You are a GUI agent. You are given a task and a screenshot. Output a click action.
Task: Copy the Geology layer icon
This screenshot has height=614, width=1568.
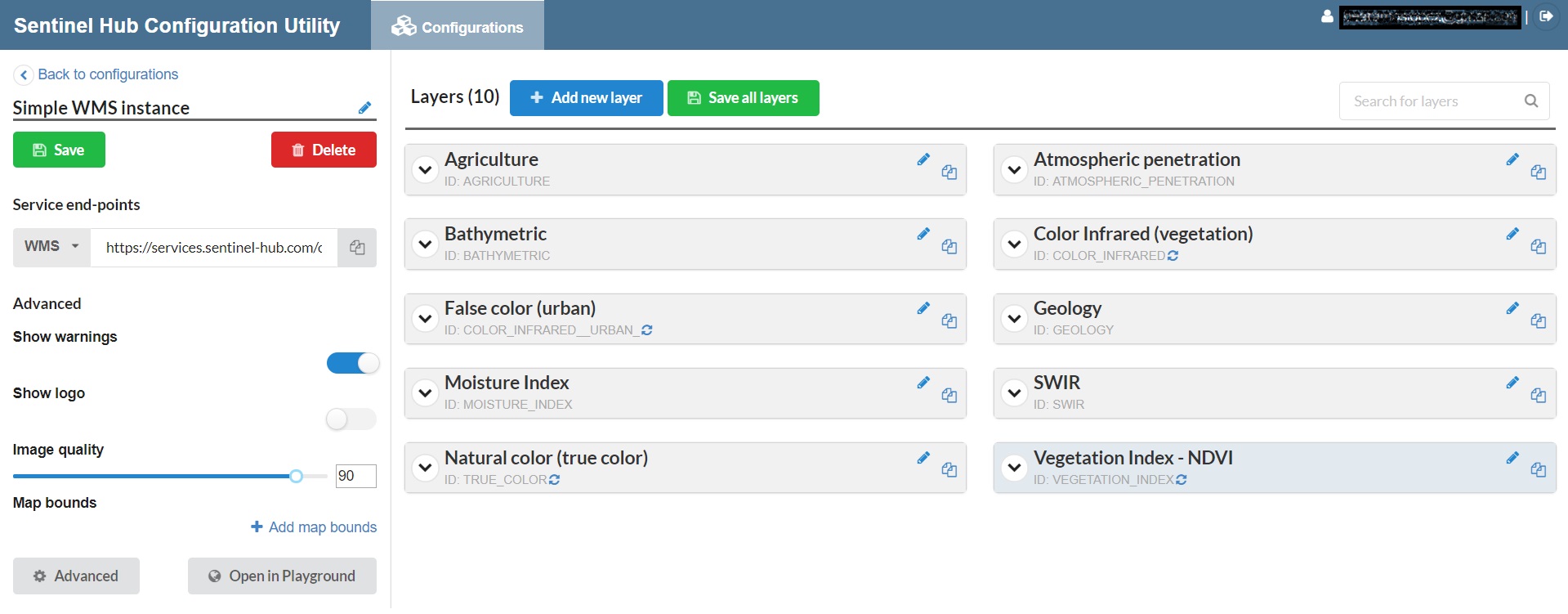[1538, 320]
